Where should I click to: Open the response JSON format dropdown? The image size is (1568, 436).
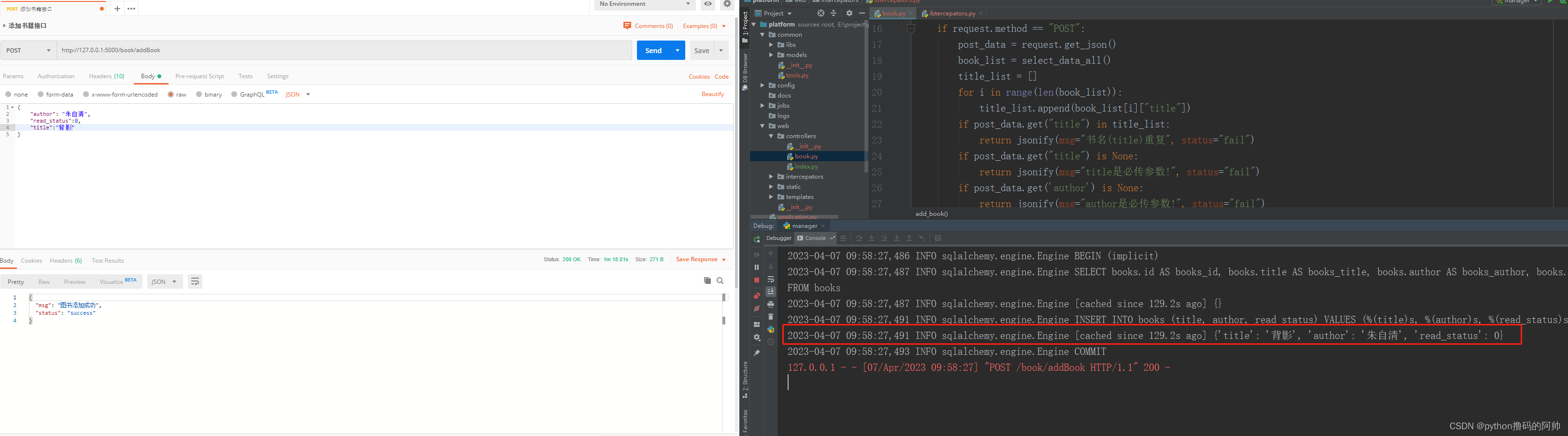(x=164, y=281)
